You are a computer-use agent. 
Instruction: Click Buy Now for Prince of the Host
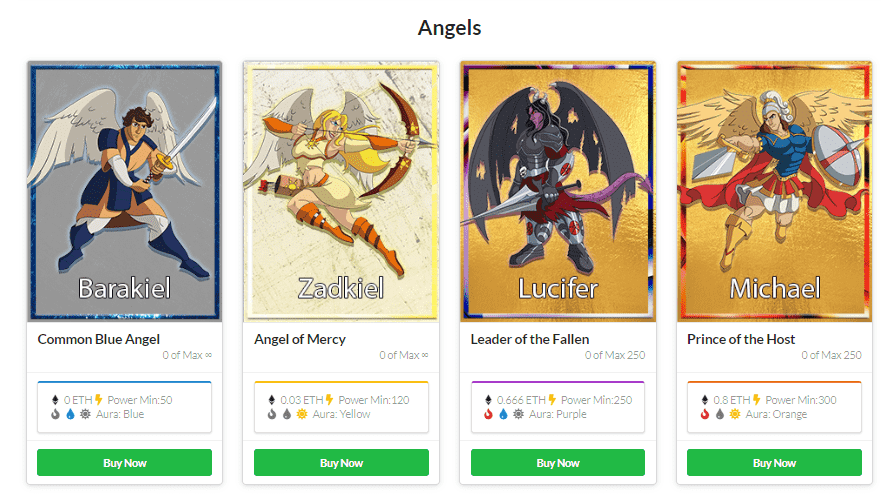(x=774, y=462)
